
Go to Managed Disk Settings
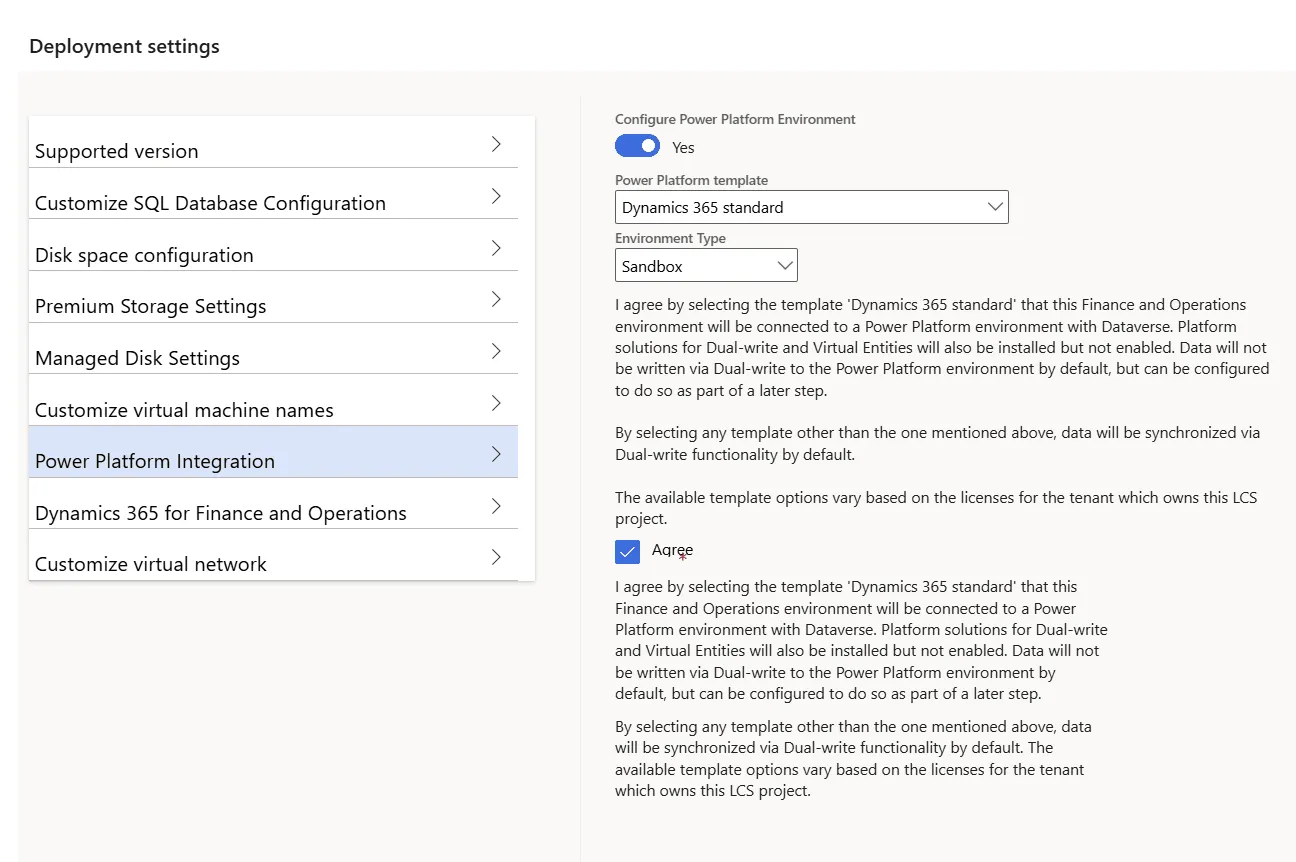click(x=273, y=349)
